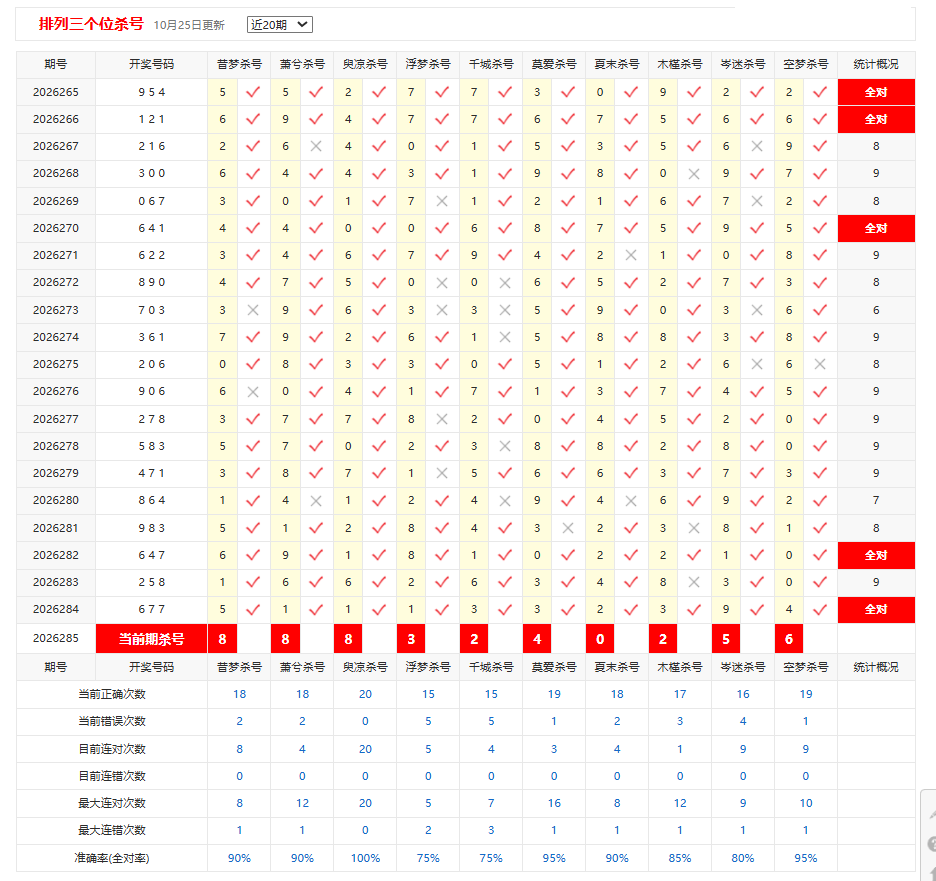The width and height of the screenshot is (936, 881).
Task: Click the gray X mark in row 2026274 under 千城杀号
Action: 504,337
